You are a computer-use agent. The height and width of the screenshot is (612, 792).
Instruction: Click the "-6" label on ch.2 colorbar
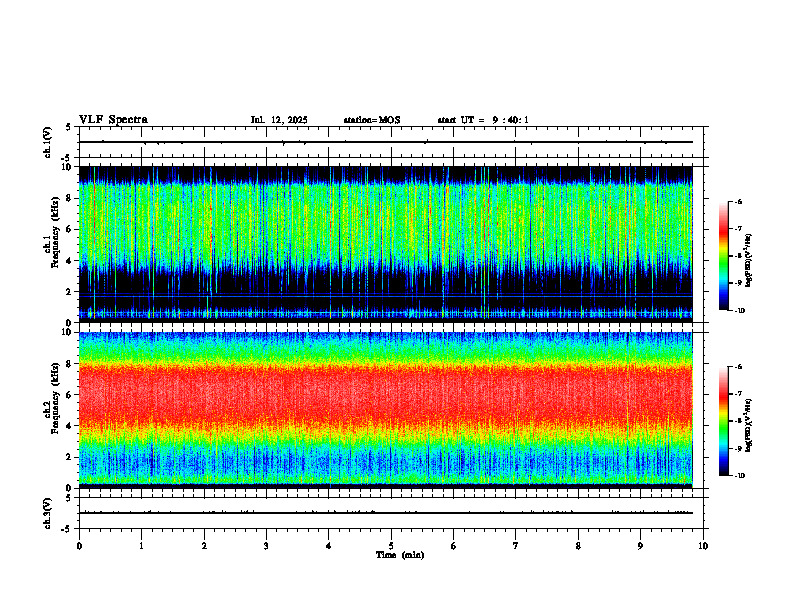737,367
